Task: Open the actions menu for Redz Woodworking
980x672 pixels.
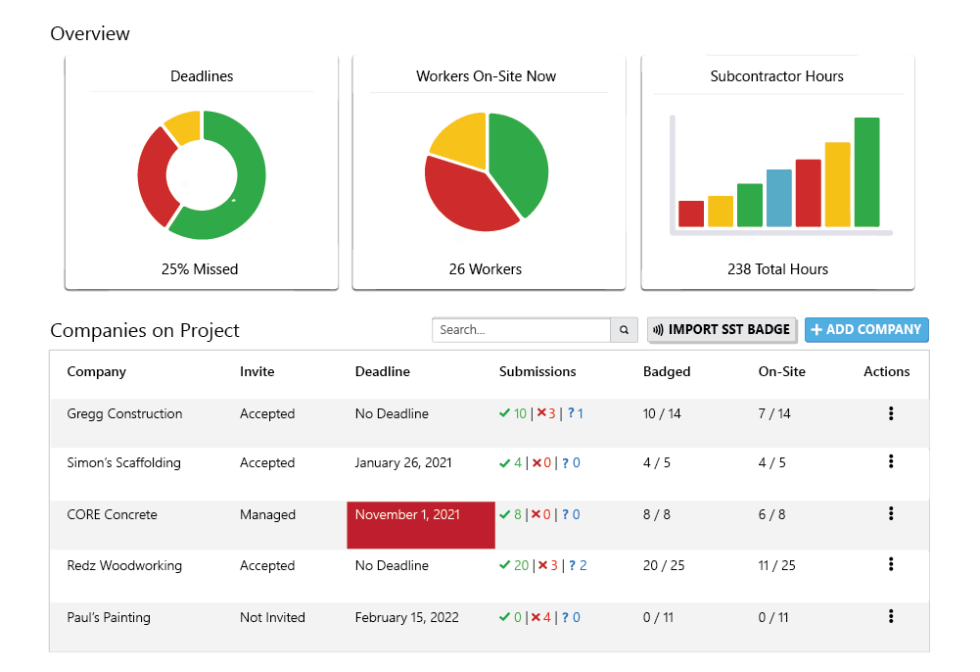Action: click(x=891, y=565)
